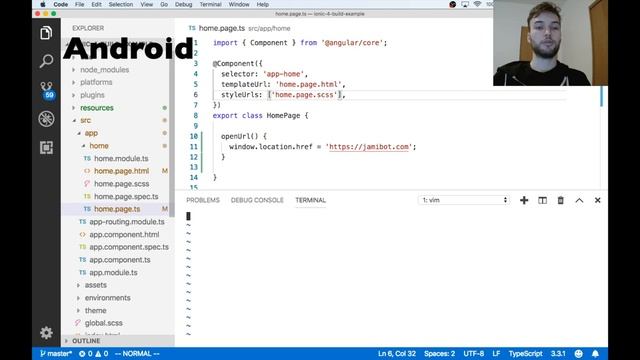Screen dimensions: 640x360
Task: Click the display mirroring menu bar icon
Action: [465, 4]
